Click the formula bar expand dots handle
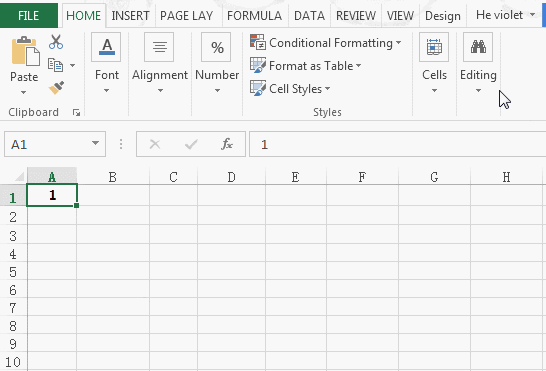The height and width of the screenshot is (371, 546). [x=121, y=144]
